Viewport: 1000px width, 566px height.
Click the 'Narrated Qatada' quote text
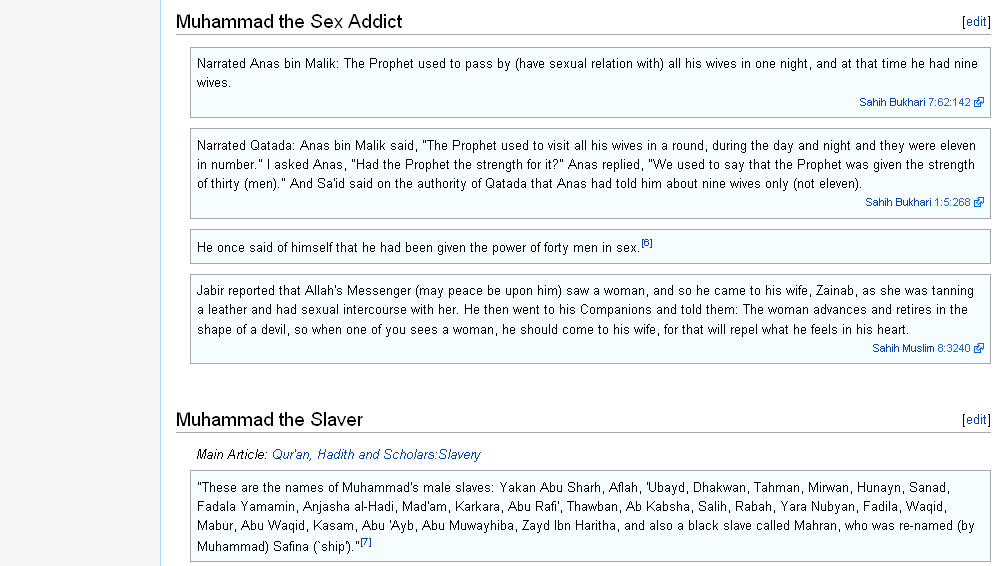[587, 165]
